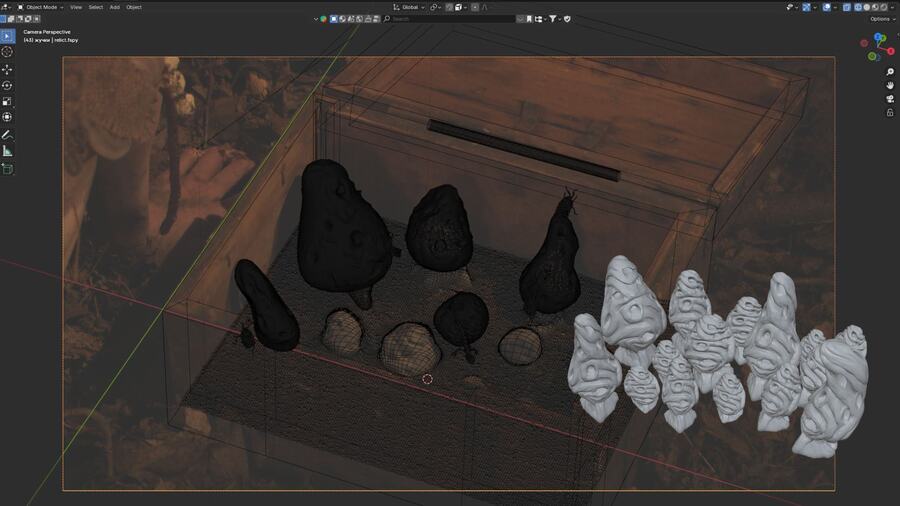This screenshot has height=506, width=900.
Task: Set selection mode to new (first icon)
Action: (3, 19)
